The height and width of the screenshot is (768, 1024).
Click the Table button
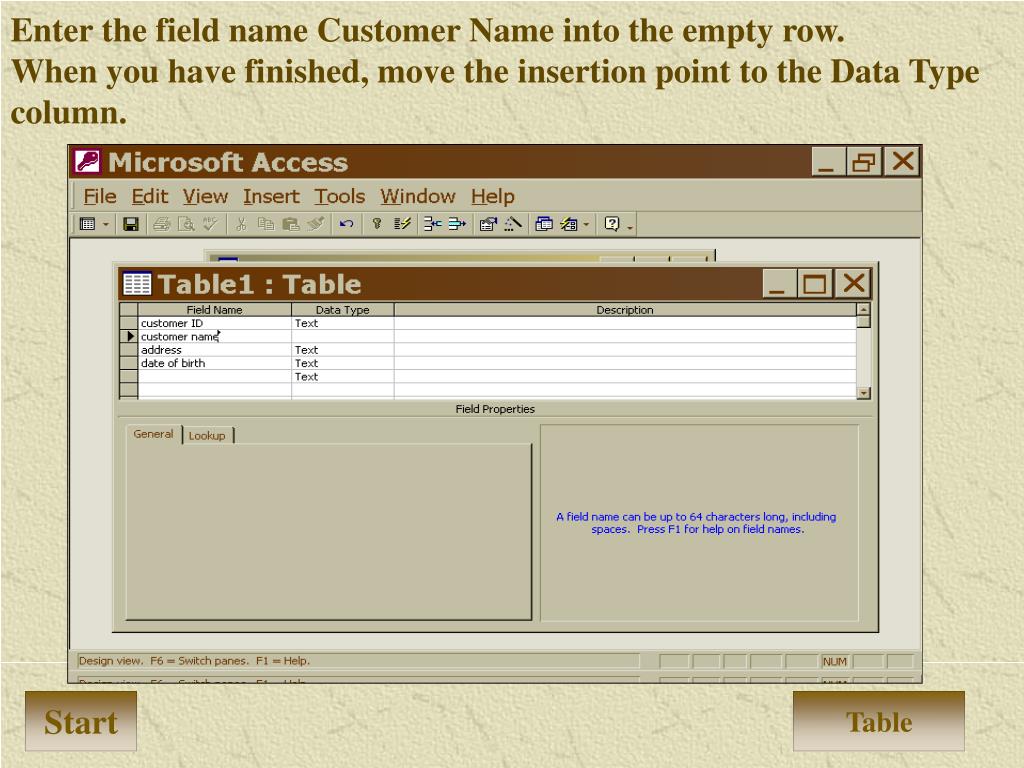tap(878, 721)
